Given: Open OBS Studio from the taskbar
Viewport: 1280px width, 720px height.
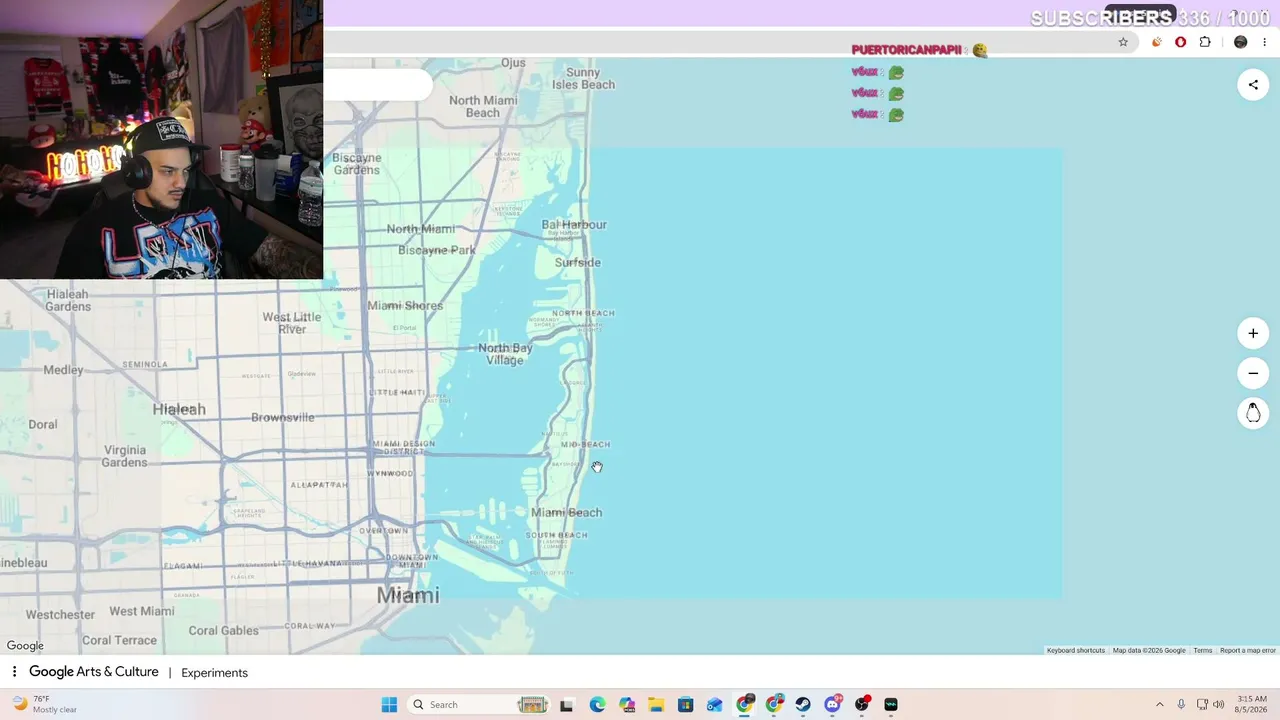Looking at the screenshot, I should point(862,705).
